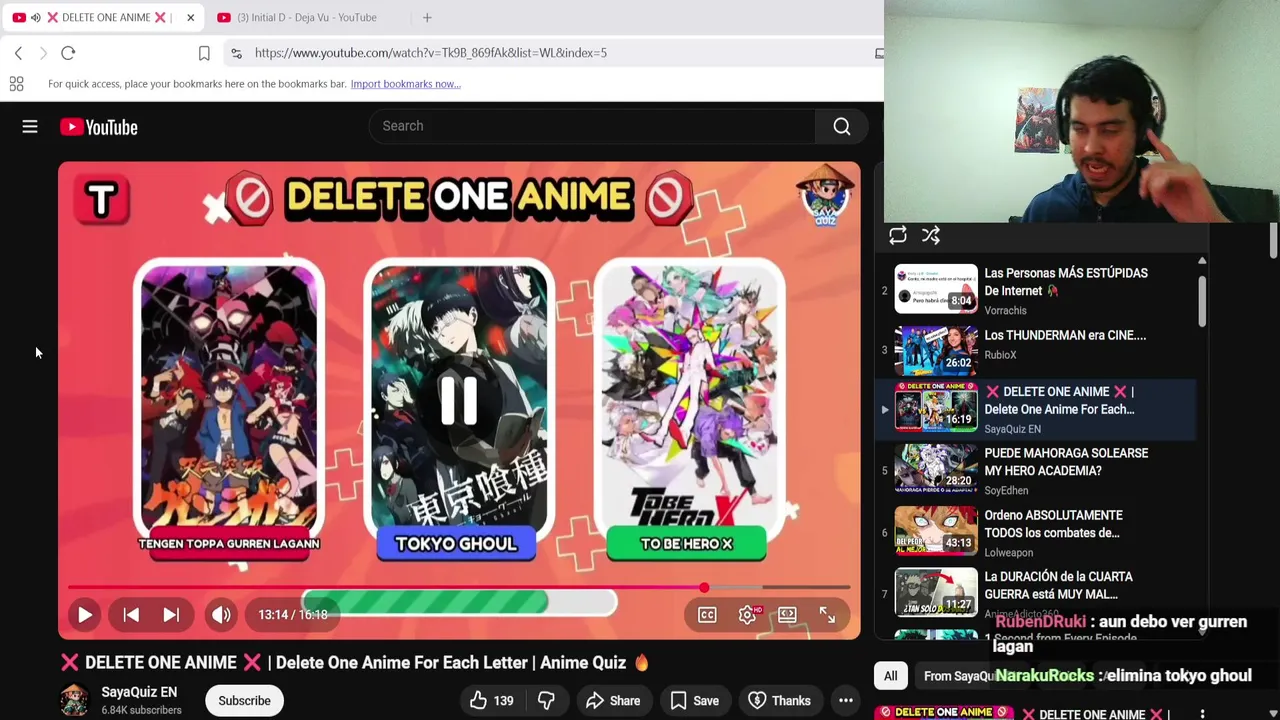Switch the player to theater mode
The image size is (1280, 720).
787,615
